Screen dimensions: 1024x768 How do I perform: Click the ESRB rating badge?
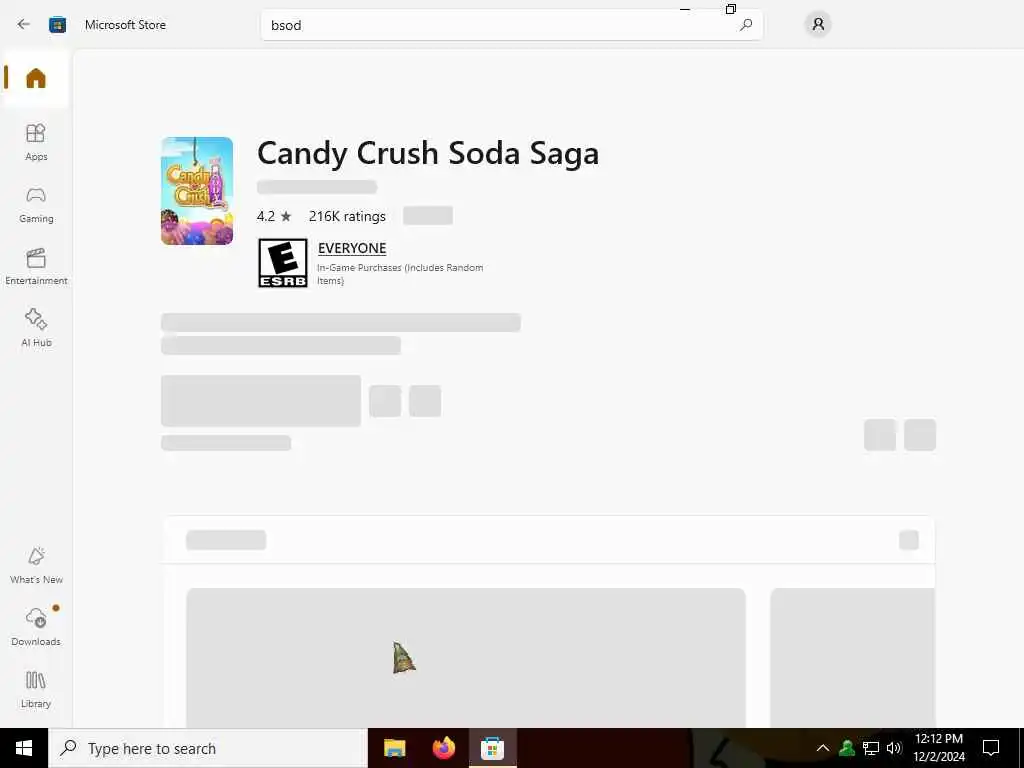coord(282,263)
